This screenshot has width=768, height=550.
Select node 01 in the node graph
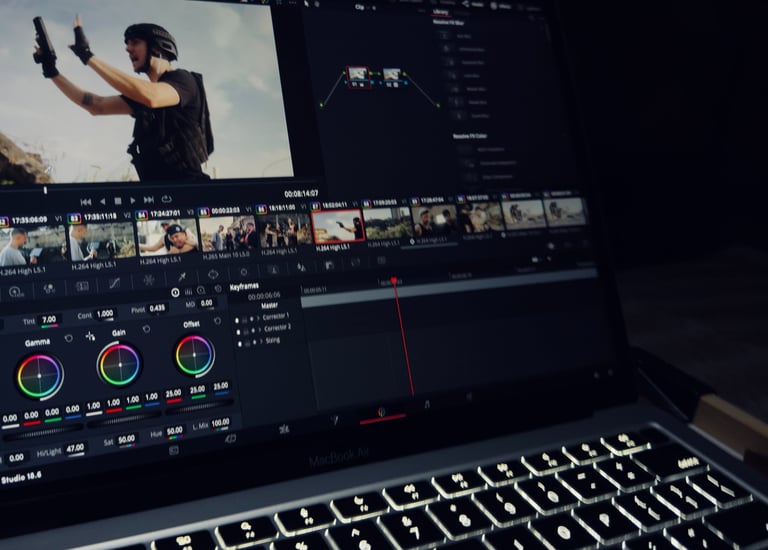coord(358,77)
